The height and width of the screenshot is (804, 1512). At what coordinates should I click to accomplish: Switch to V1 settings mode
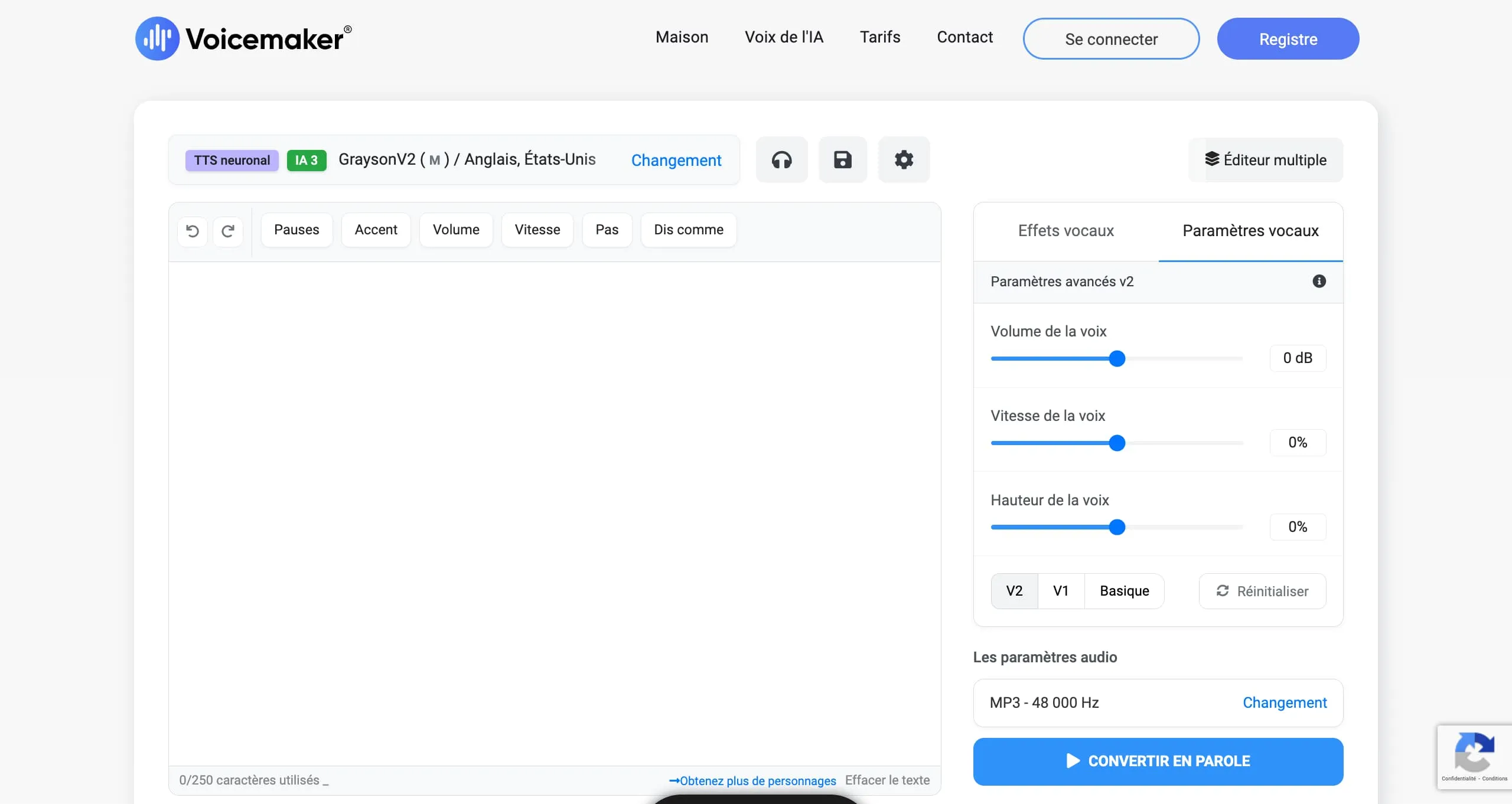click(1060, 590)
